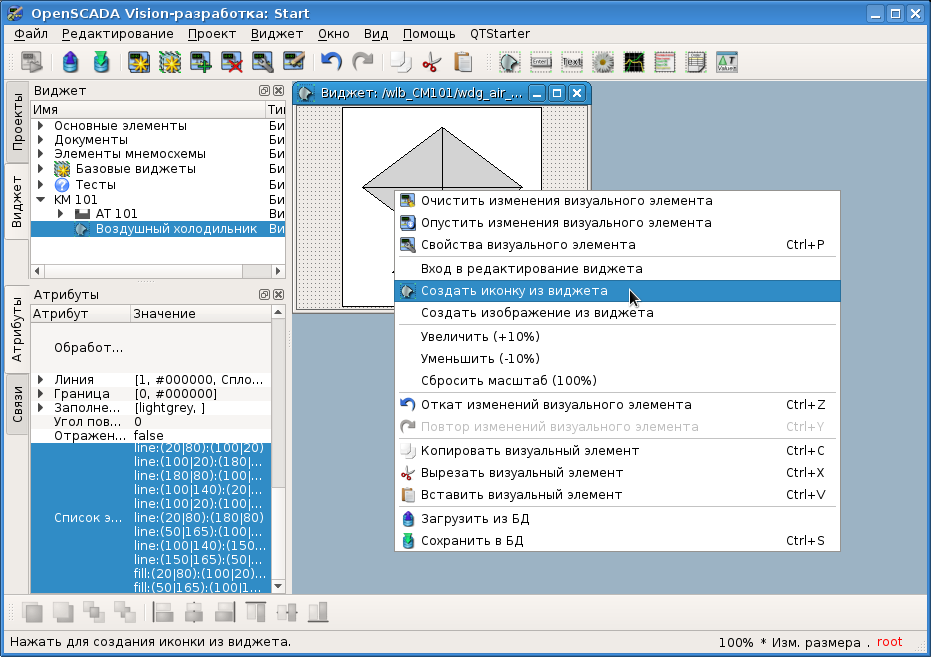Open the Проект menu
This screenshot has width=931, height=657.
click(211, 33)
